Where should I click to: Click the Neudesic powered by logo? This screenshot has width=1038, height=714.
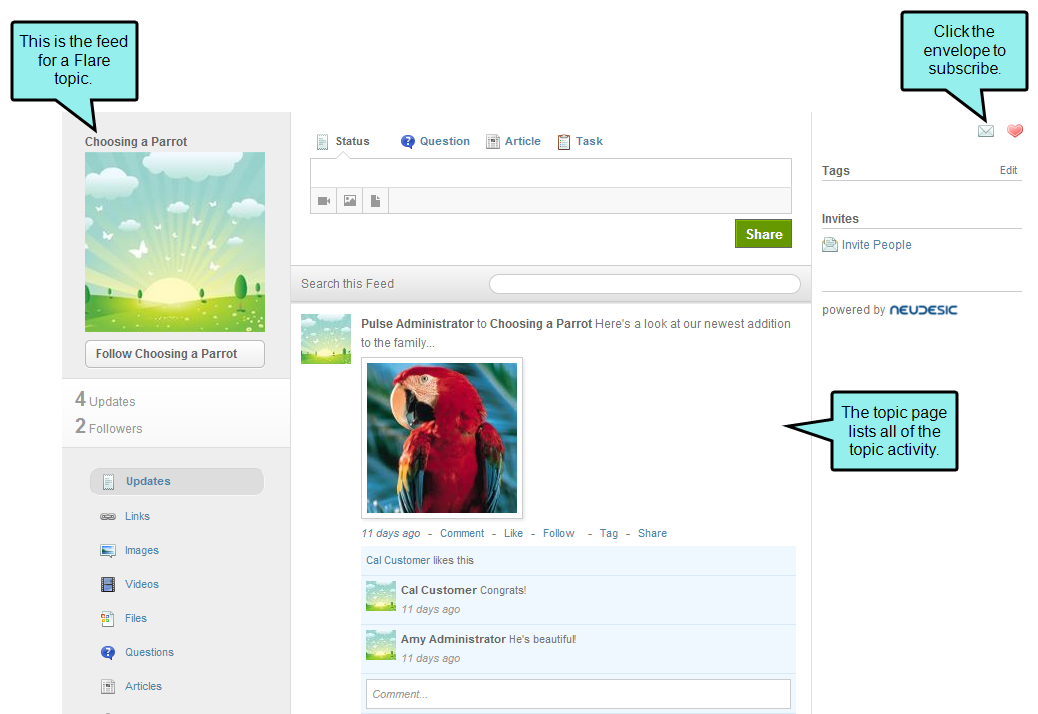923,310
